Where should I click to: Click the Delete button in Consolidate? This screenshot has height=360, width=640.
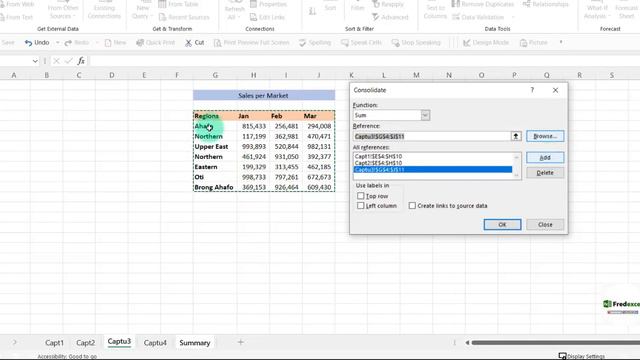coord(545,173)
